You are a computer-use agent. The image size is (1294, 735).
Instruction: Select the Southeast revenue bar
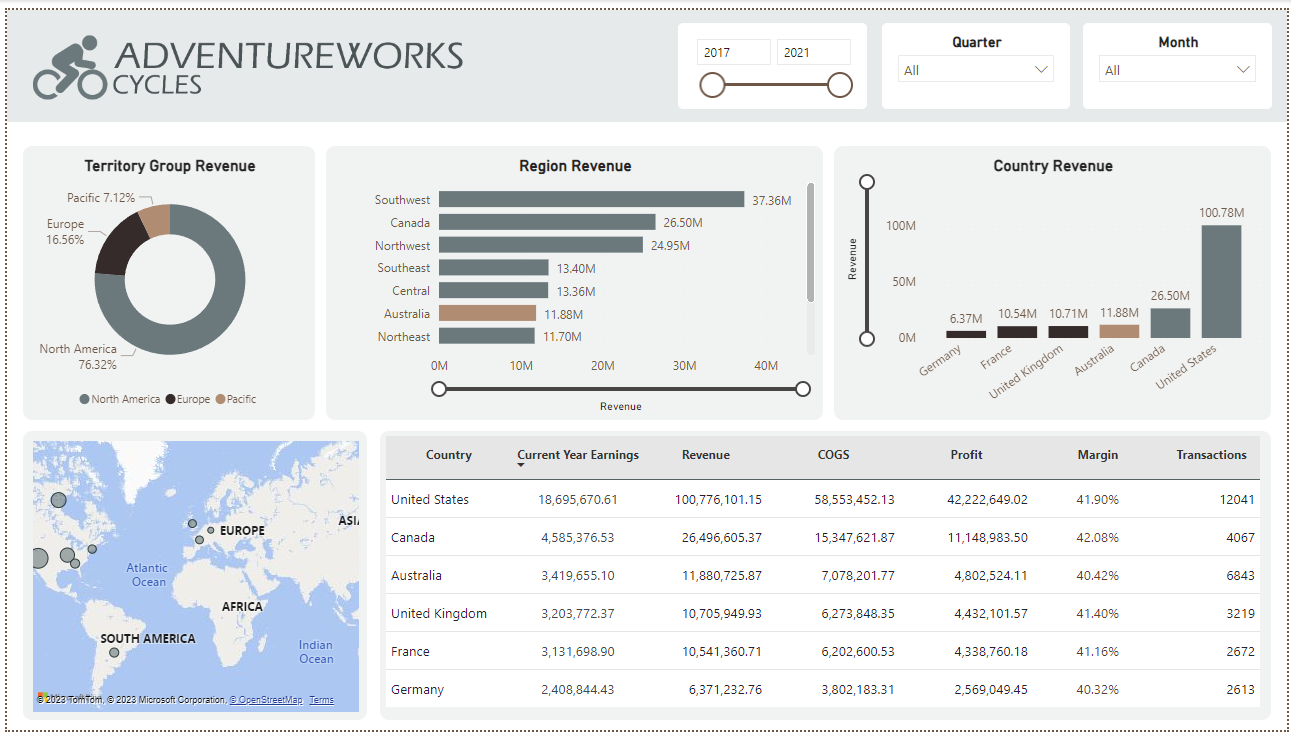pyautogui.click(x=494, y=268)
